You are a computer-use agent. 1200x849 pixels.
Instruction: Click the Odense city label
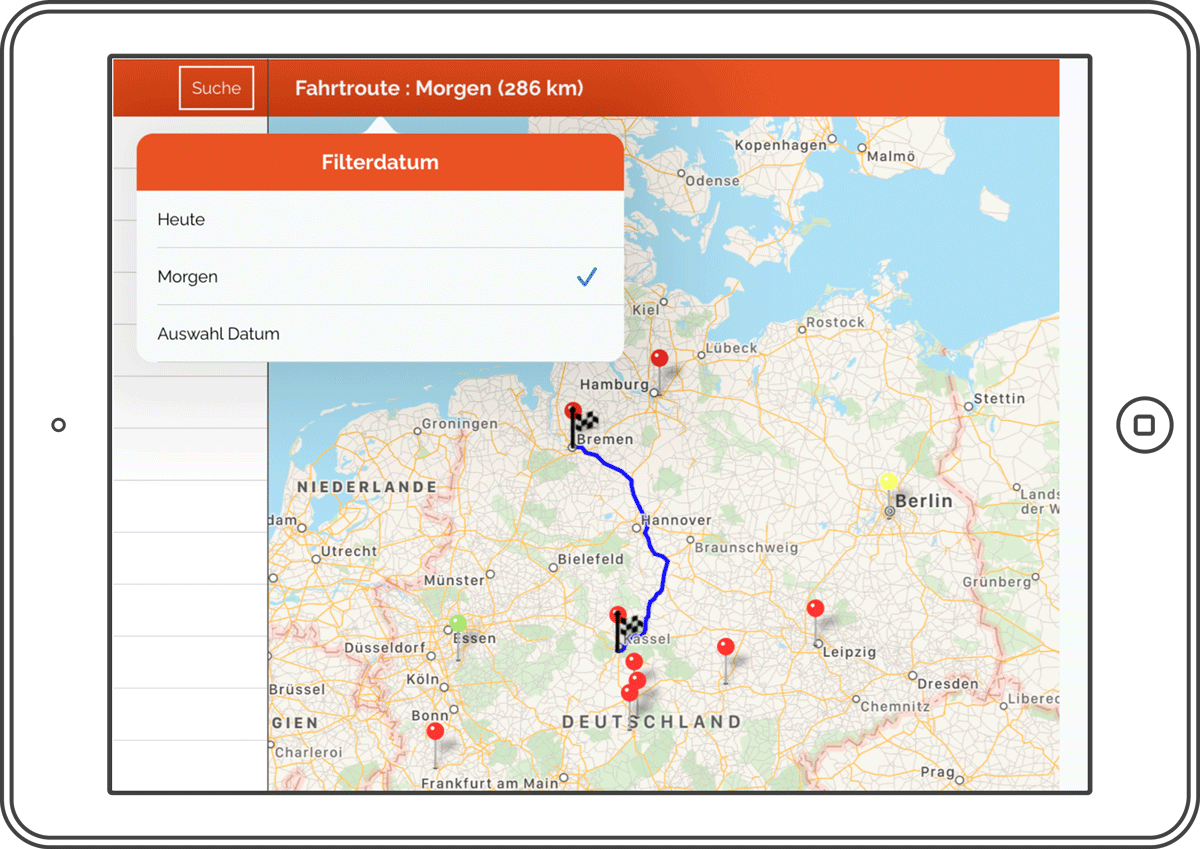[x=714, y=181]
